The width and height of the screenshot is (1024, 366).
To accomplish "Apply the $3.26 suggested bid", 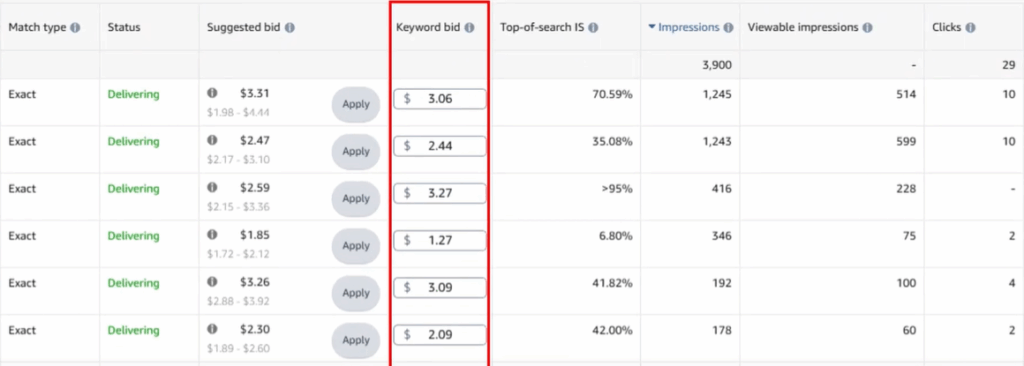I will tap(356, 293).
